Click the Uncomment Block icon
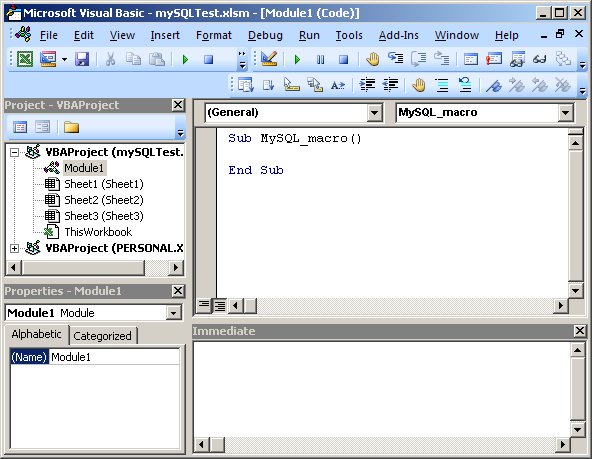The width and height of the screenshot is (592, 459). 465,85
